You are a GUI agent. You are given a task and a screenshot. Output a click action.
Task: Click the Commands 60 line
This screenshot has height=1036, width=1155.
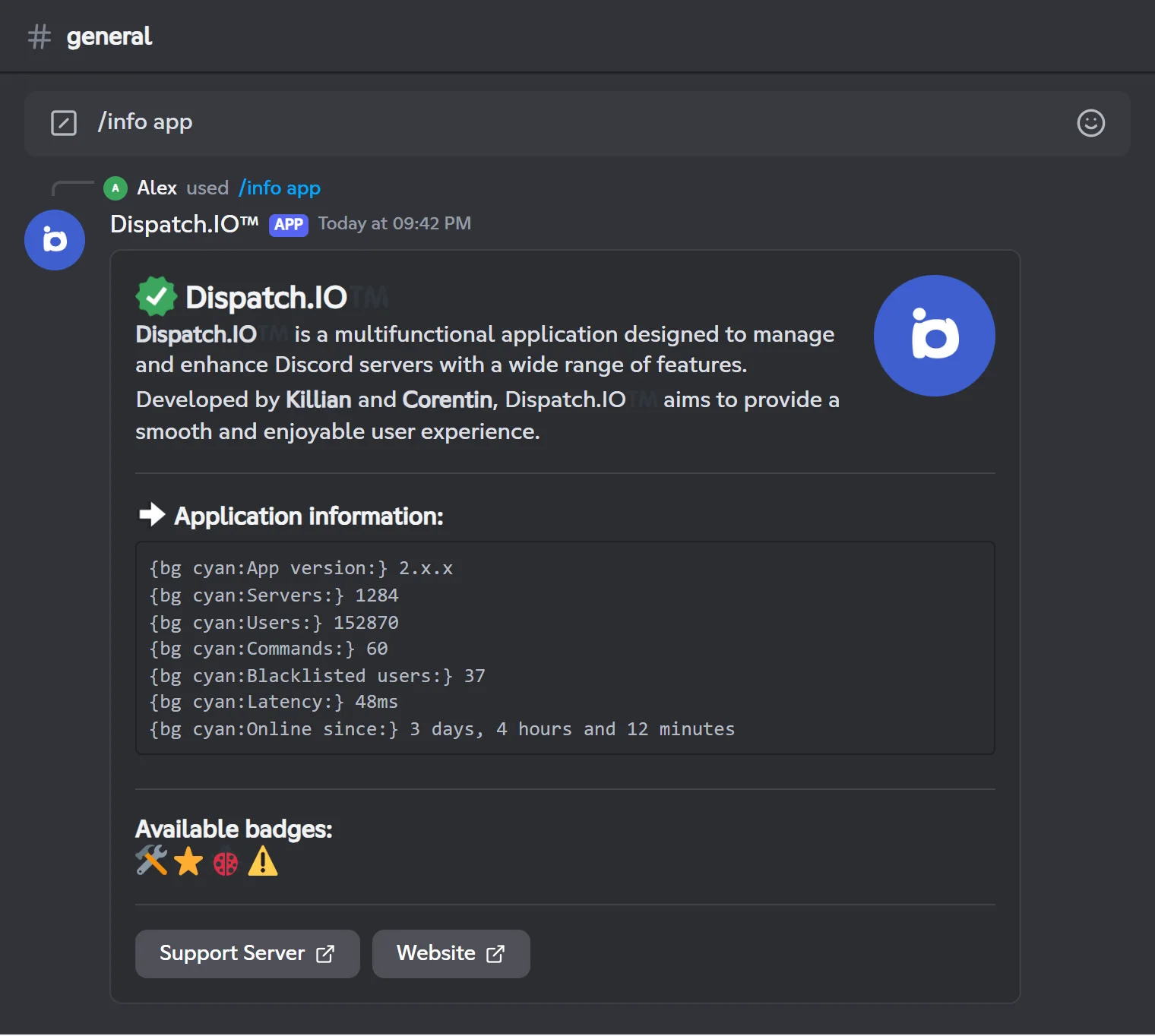coord(268,649)
